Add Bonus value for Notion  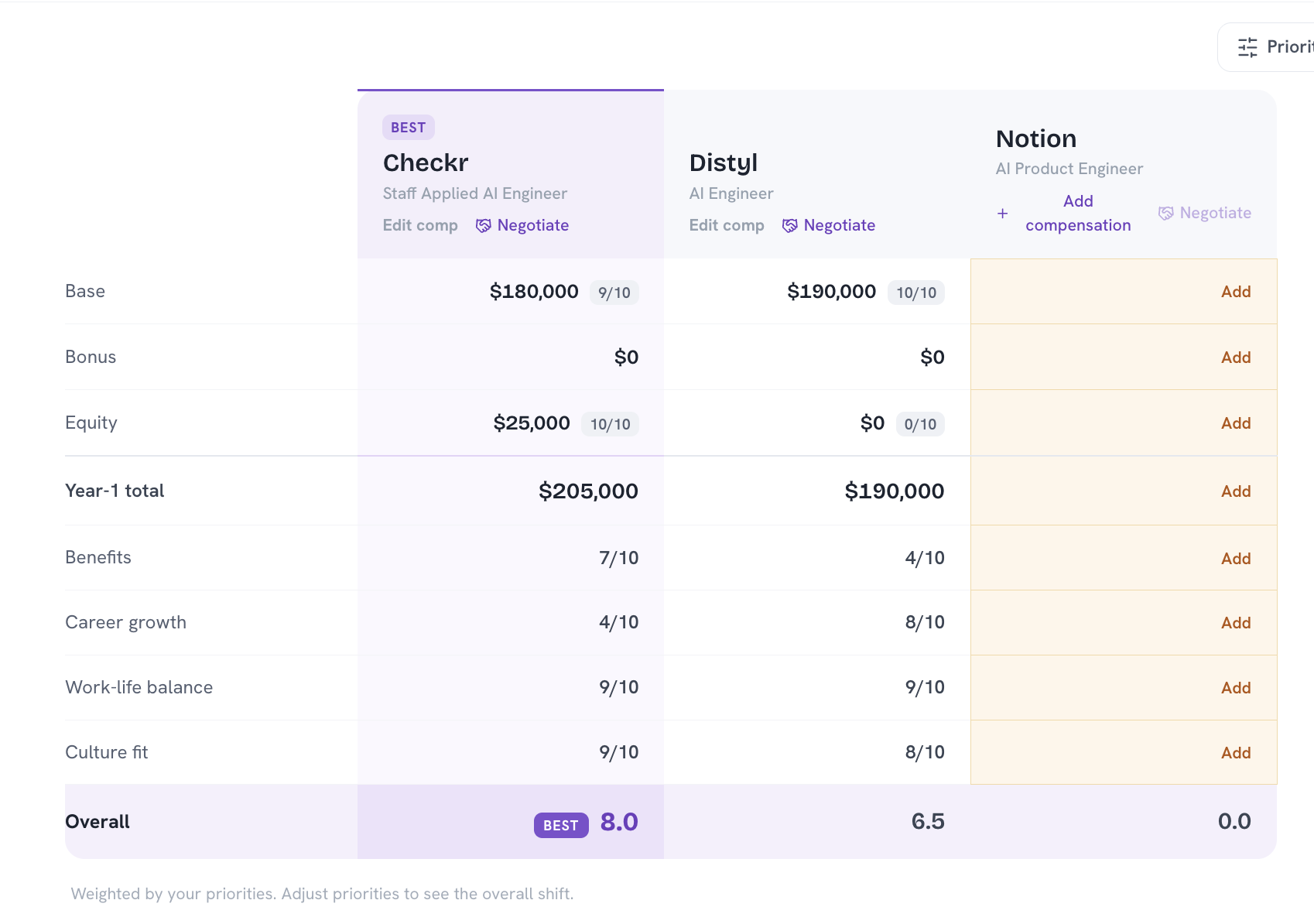click(1236, 358)
